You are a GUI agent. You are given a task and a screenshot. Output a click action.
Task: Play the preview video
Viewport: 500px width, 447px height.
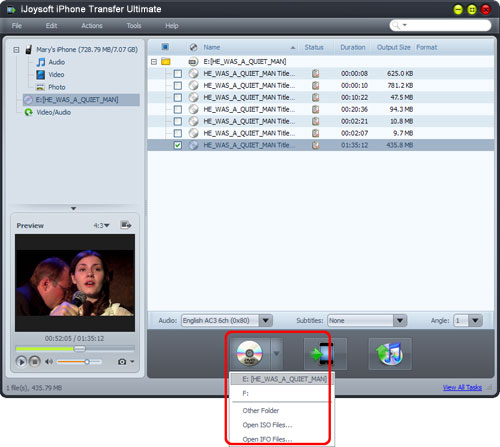(x=21, y=362)
